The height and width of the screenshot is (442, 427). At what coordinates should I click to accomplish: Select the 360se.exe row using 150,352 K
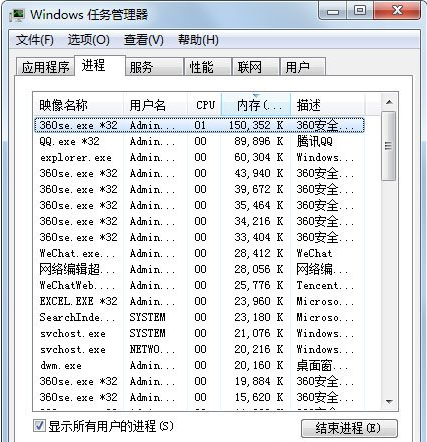point(199,125)
